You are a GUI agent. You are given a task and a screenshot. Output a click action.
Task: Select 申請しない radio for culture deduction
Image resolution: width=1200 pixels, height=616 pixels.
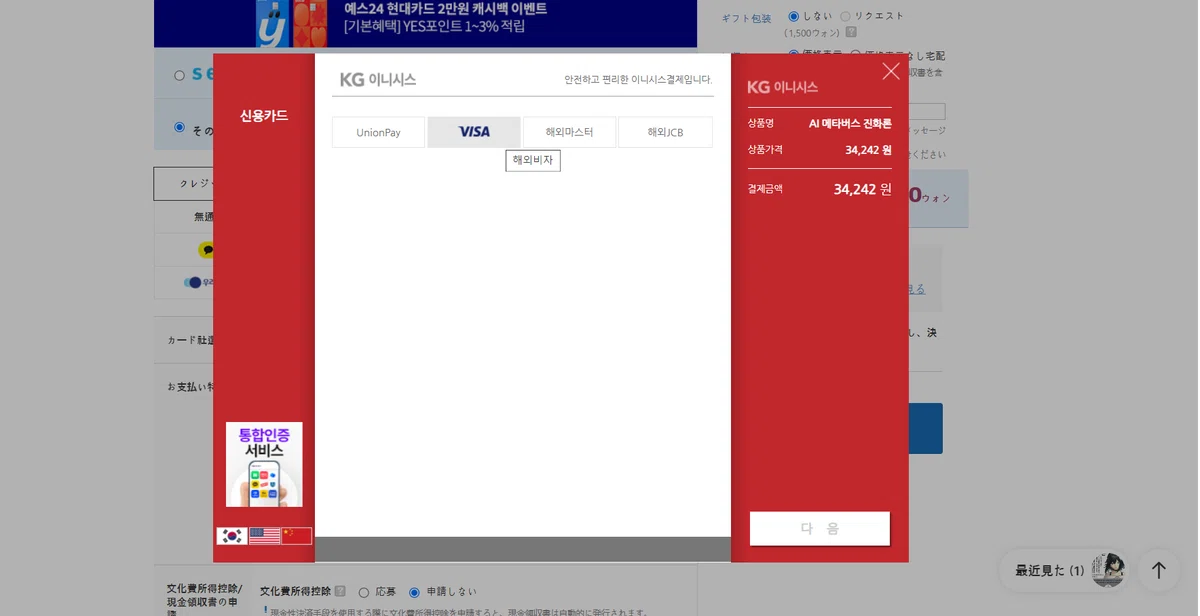pyautogui.click(x=415, y=592)
